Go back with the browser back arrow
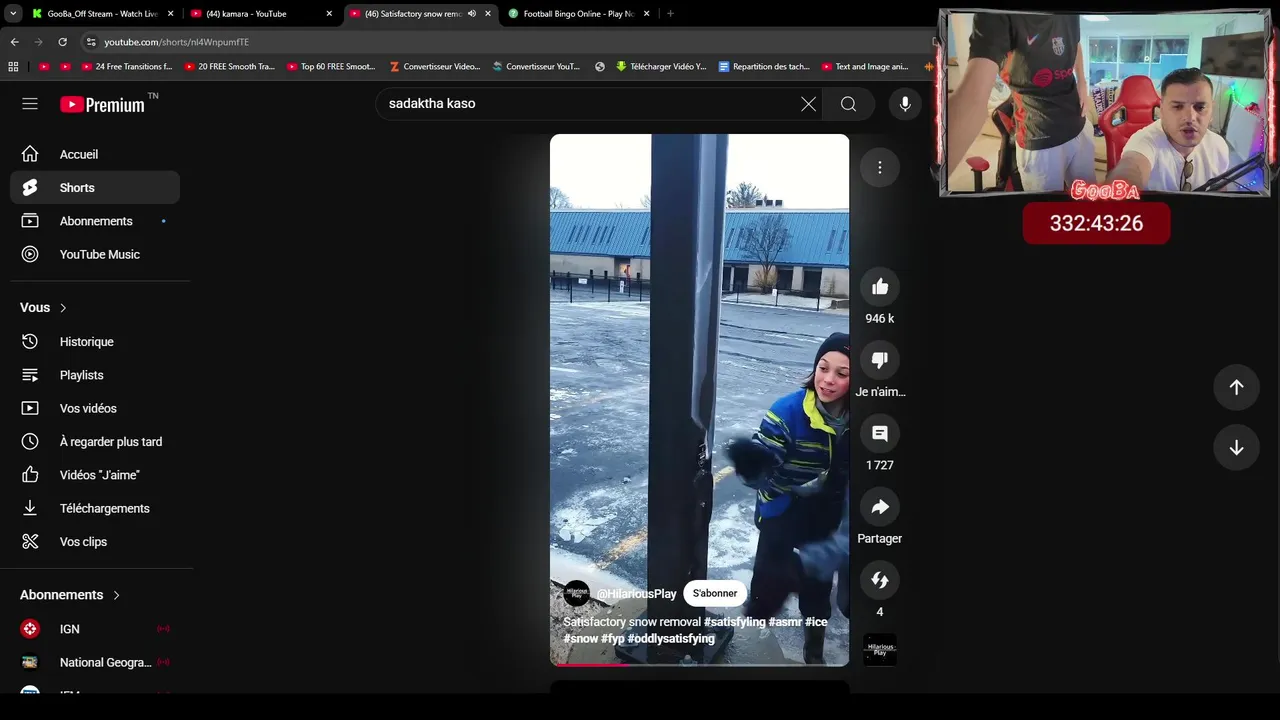The image size is (1280, 720). click(x=14, y=42)
